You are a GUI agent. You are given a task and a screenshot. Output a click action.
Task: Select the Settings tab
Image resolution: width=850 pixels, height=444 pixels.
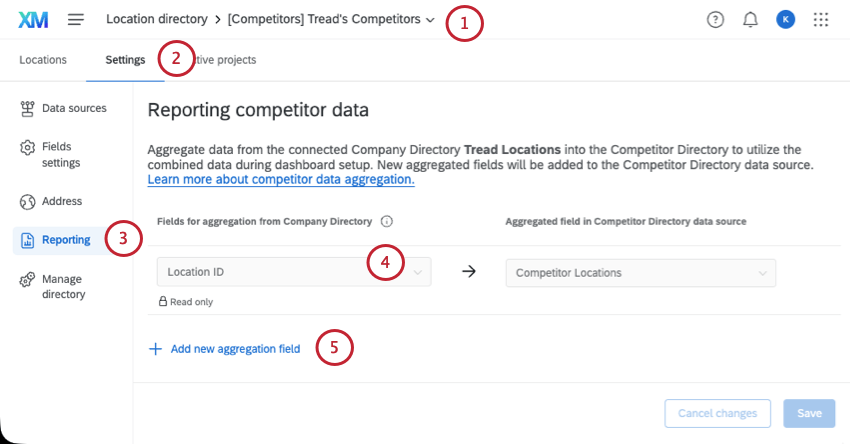(x=125, y=60)
